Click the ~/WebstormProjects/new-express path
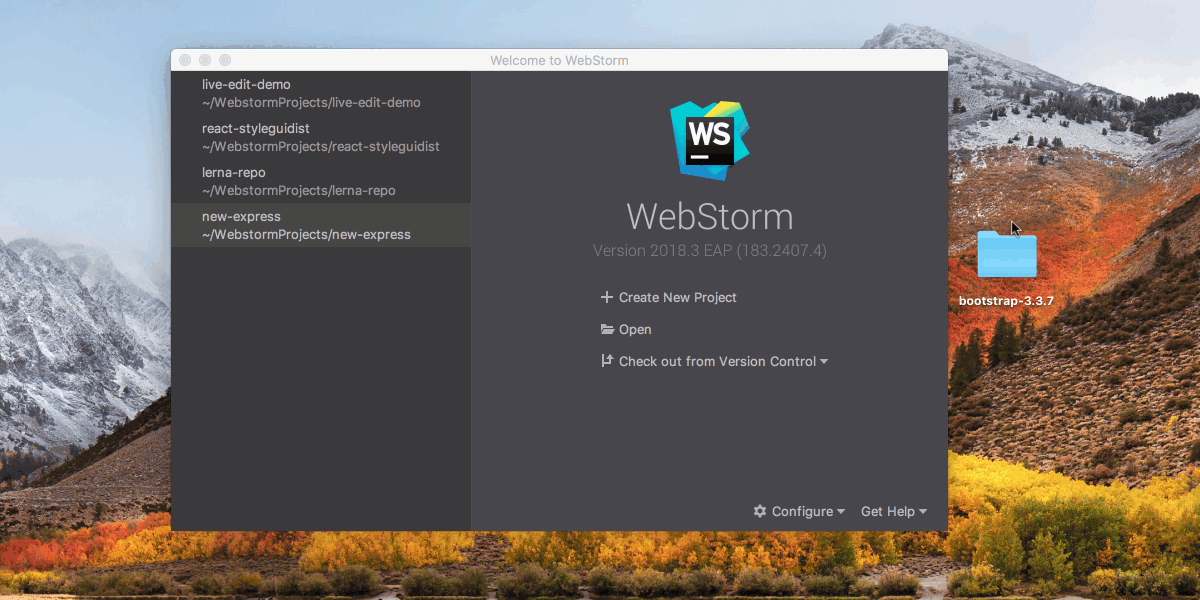 [x=306, y=235]
